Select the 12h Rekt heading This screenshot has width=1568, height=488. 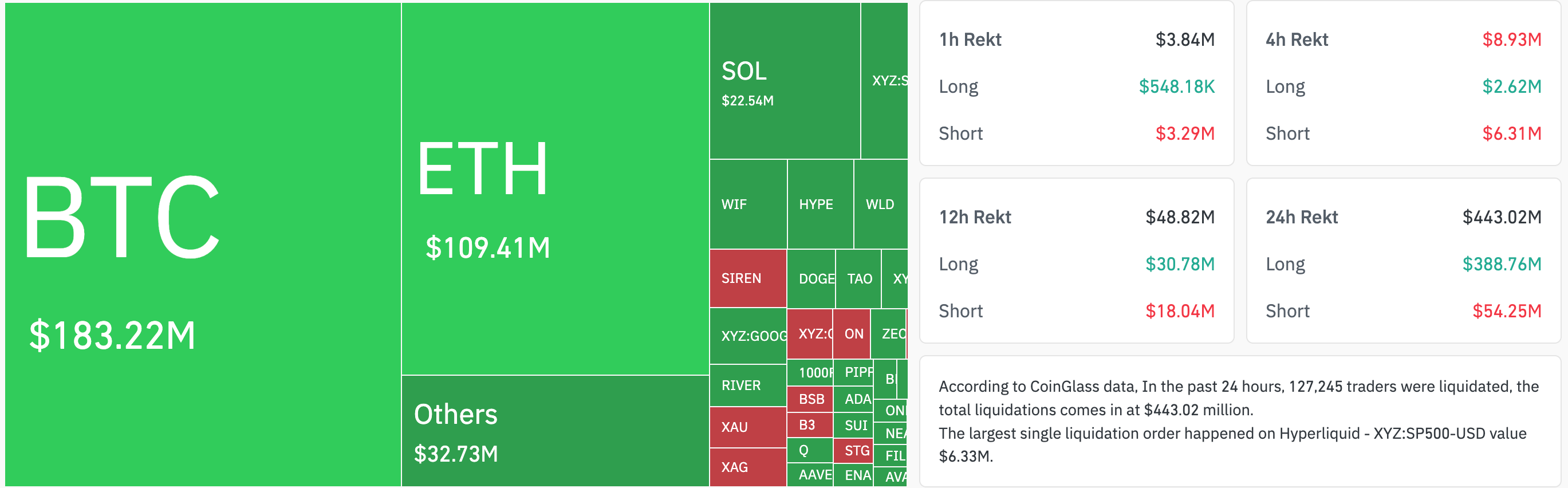point(975,217)
